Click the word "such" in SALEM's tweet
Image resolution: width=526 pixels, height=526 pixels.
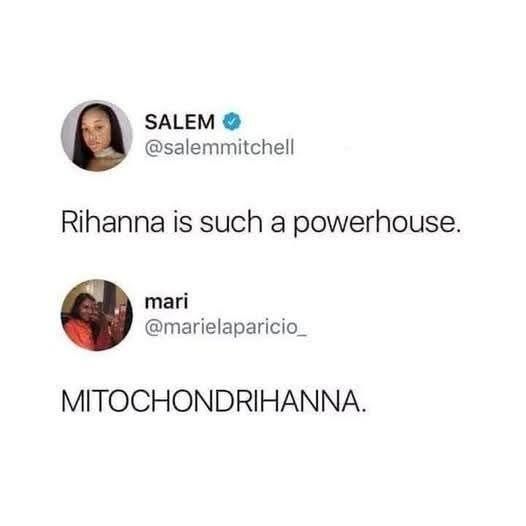tap(231, 222)
